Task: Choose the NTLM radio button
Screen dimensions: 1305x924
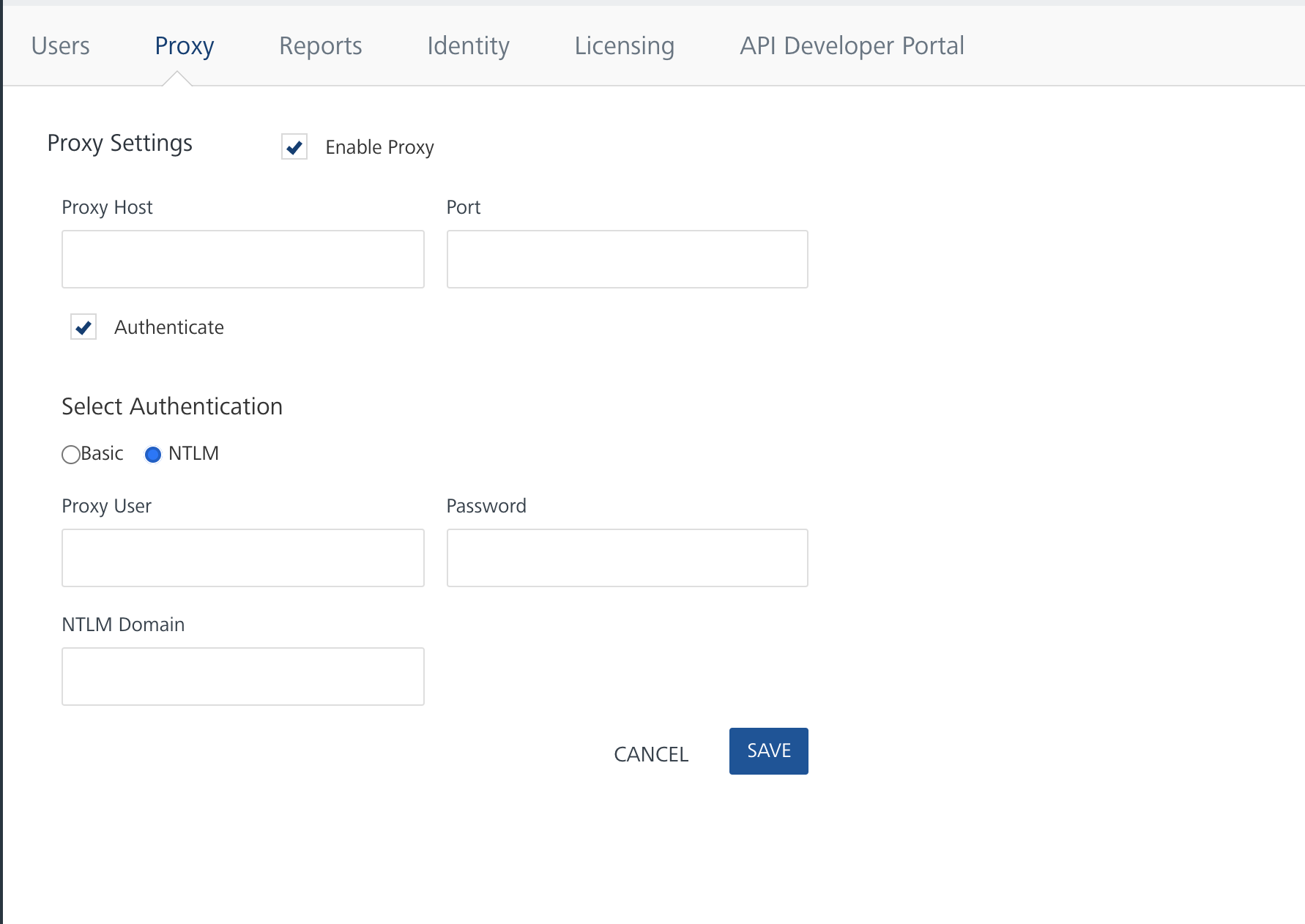Action: point(153,455)
